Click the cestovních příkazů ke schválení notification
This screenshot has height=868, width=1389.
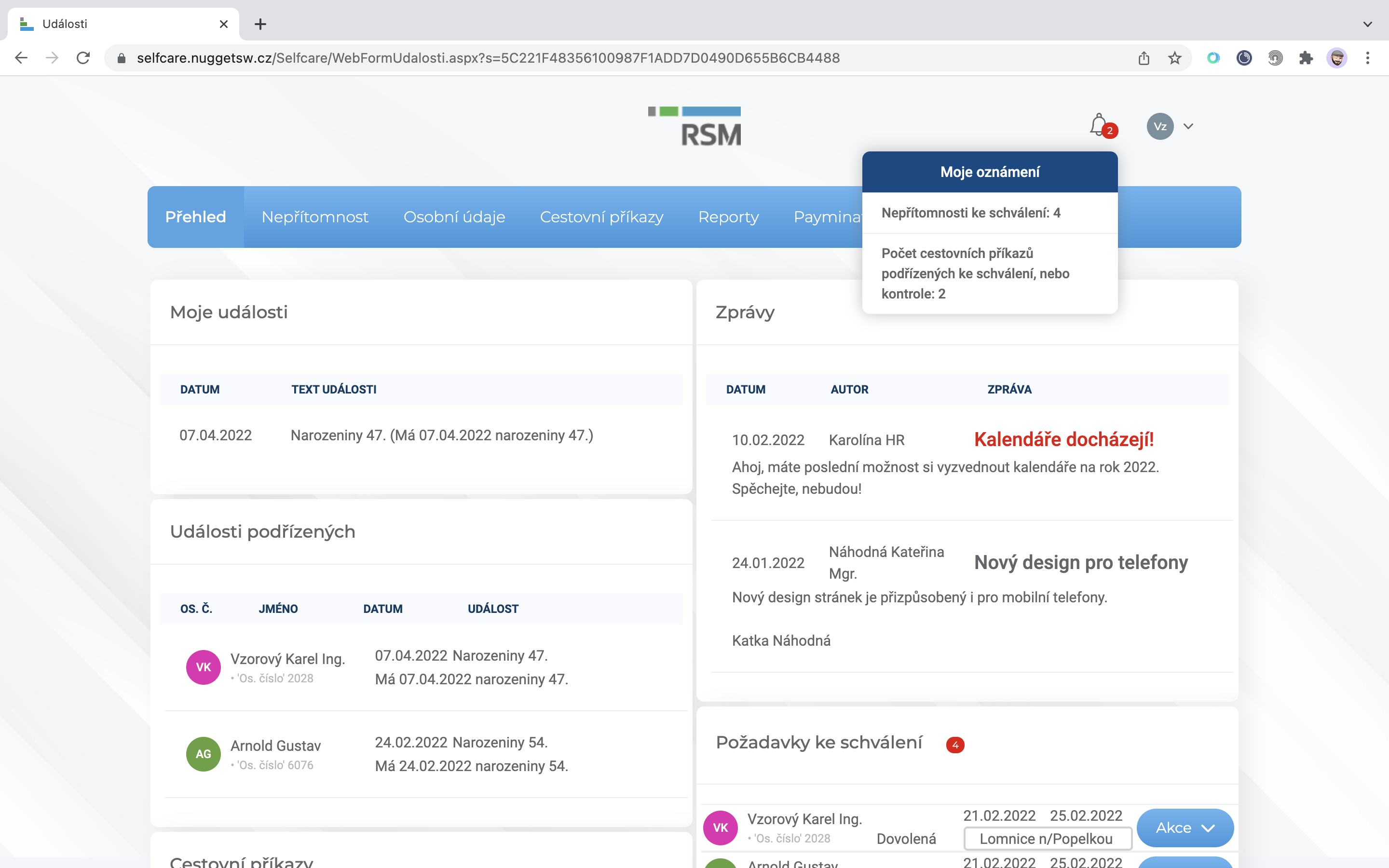pos(990,273)
